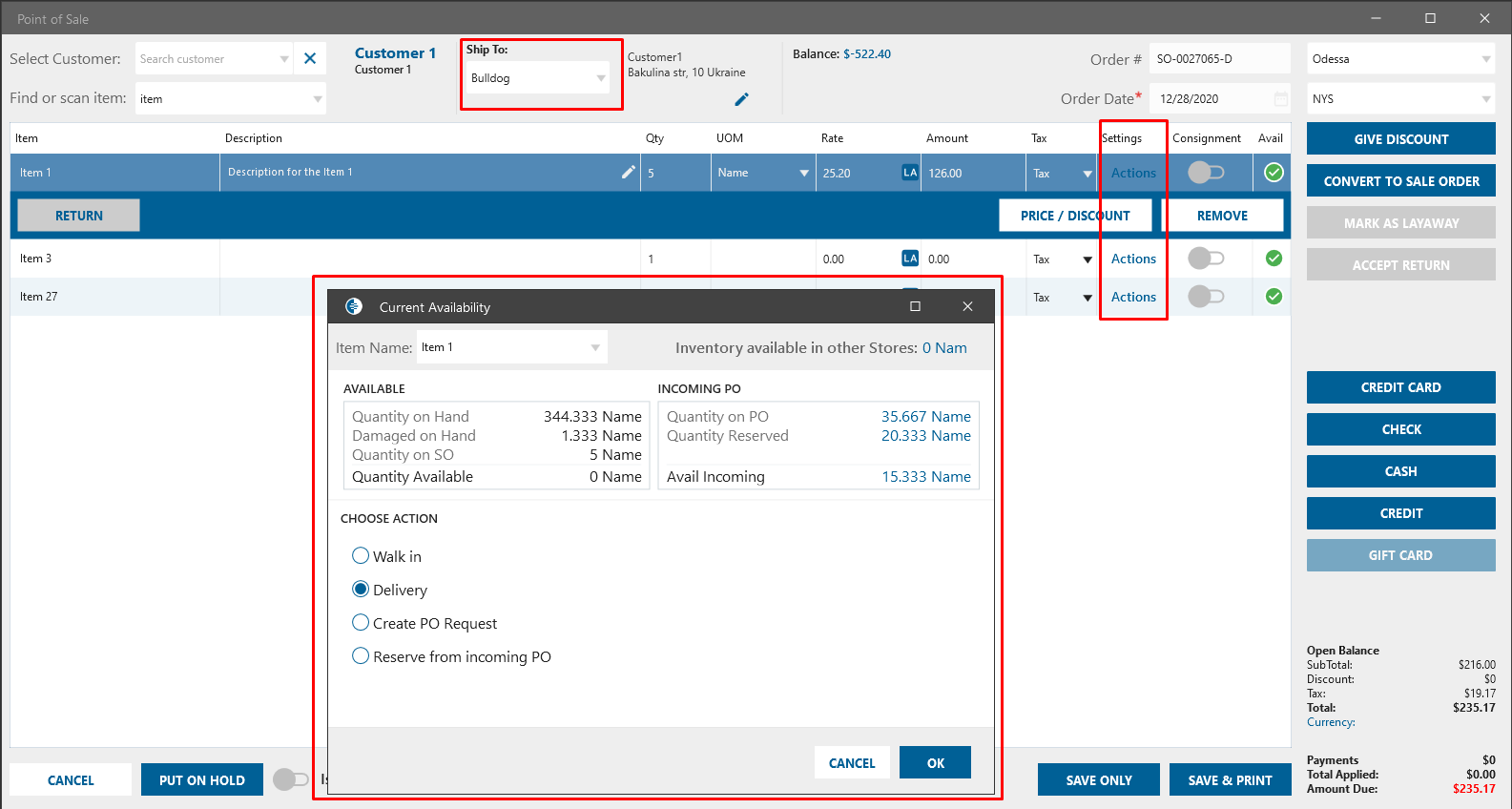Clear the selected customer with the X icon
Viewport: 1512px width, 809px height.
point(310,58)
